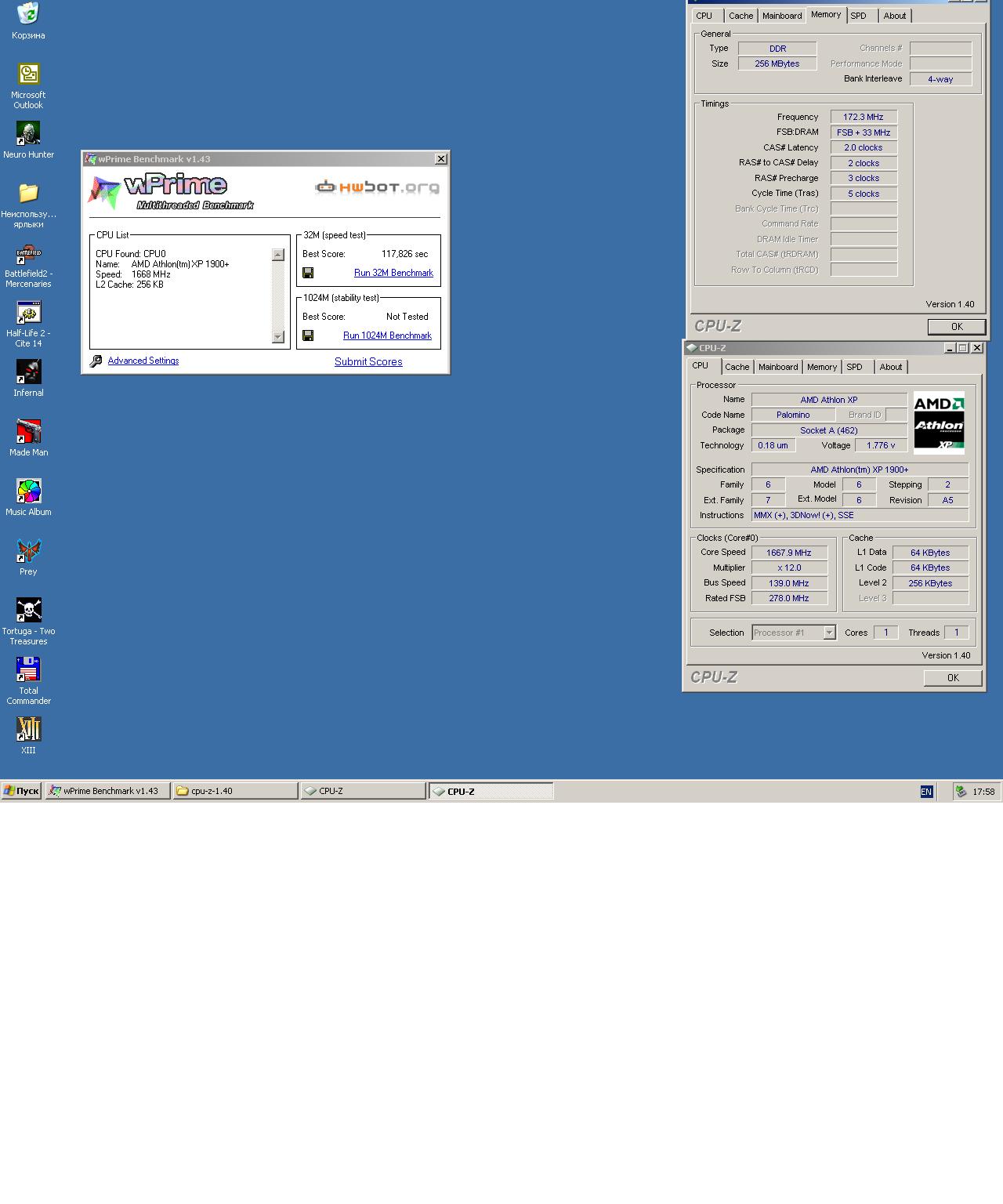1003x1204 pixels.
Task: Click the Rated FSB value 278.0 MHz
Action: tap(789, 598)
